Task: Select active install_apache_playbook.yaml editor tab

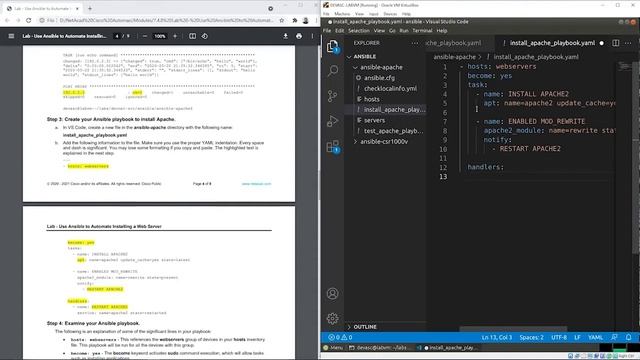Action: 552,43
